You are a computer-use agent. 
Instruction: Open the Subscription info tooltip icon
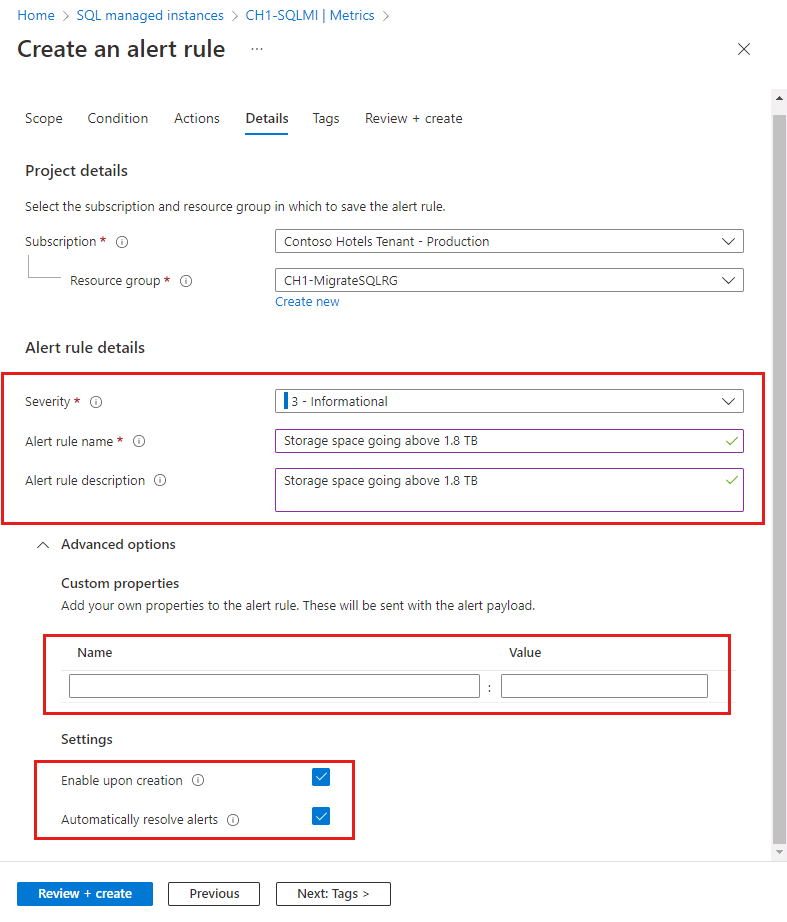121,241
